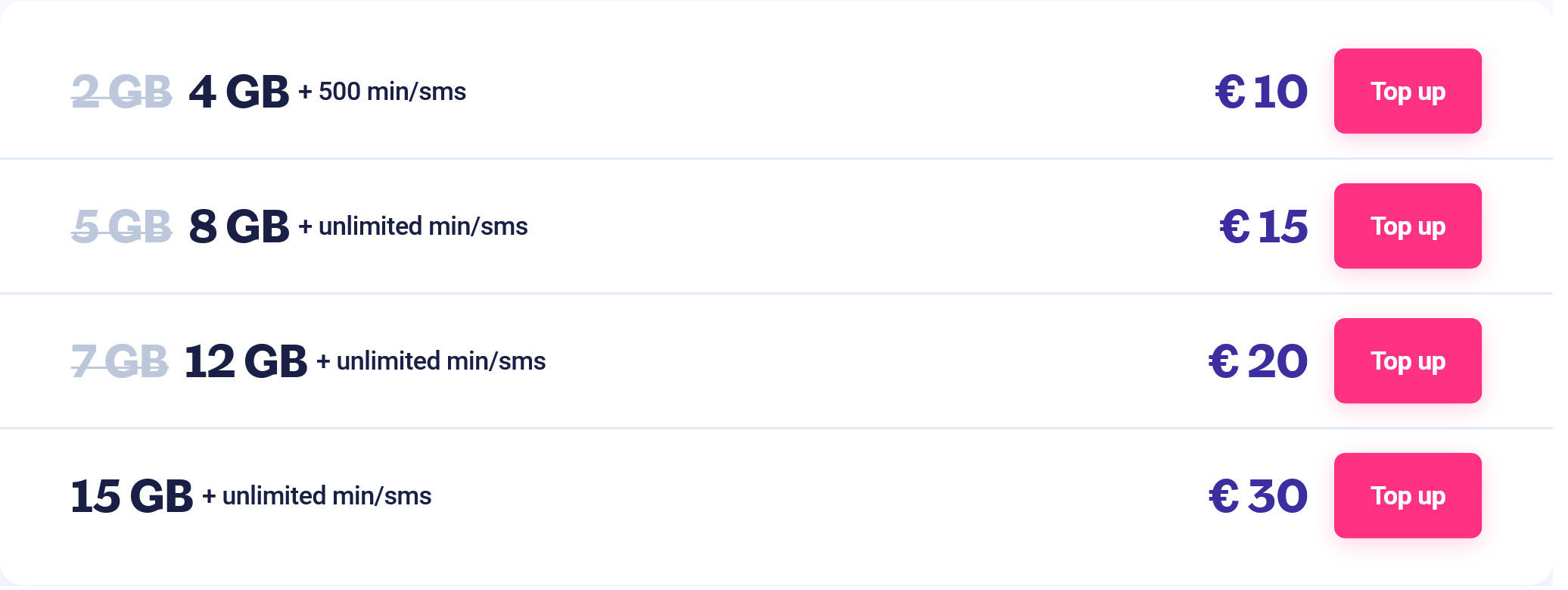This screenshot has height=590, width=1568.
Task: Click the struck-through 7 GB label
Action: tap(120, 361)
